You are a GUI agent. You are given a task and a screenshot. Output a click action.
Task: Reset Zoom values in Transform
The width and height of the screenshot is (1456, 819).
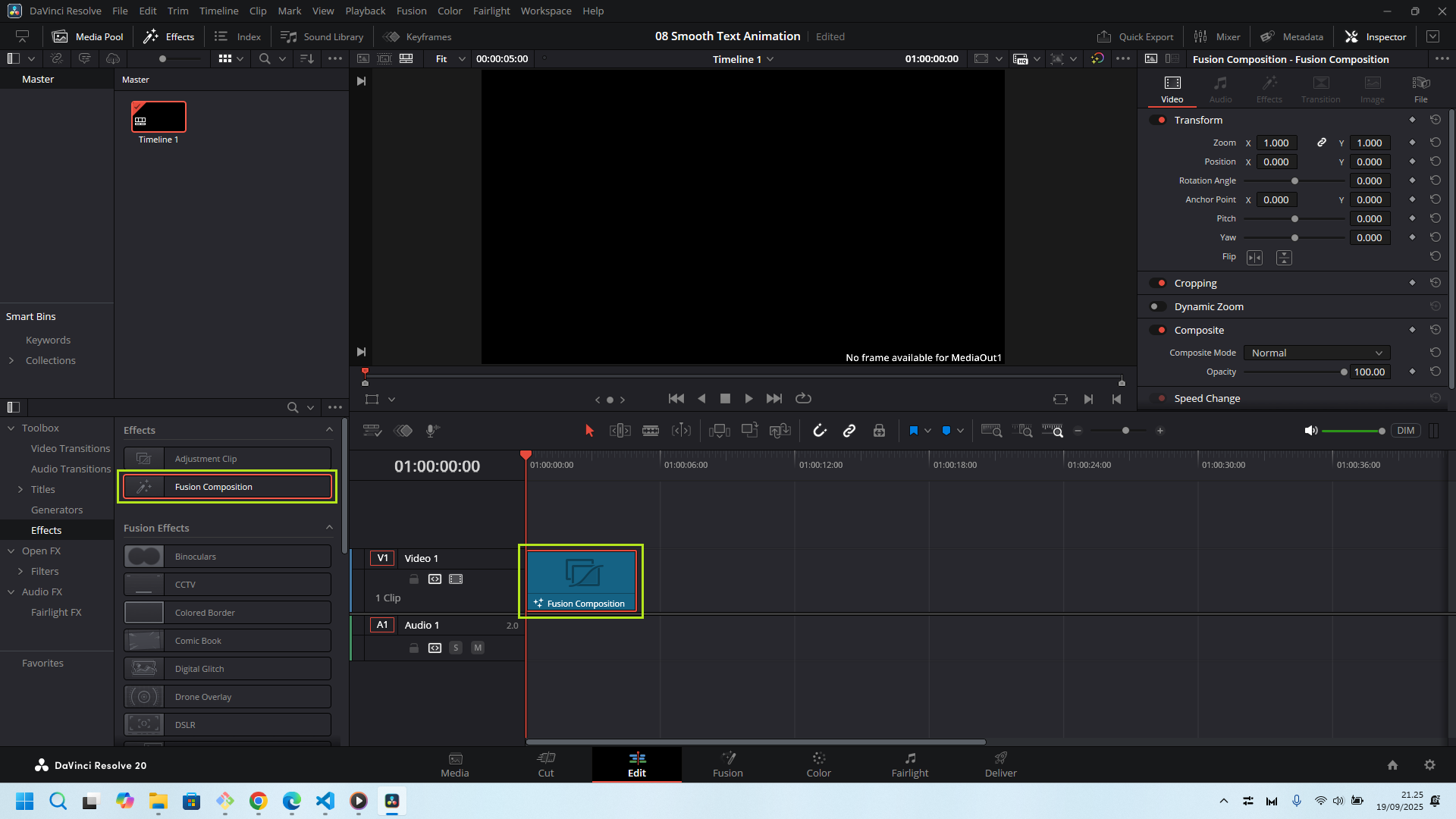1436,143
